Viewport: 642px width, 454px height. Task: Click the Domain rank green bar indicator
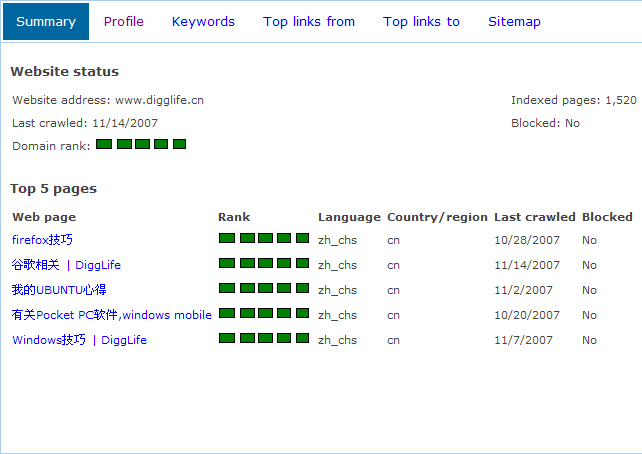(141, 144)
